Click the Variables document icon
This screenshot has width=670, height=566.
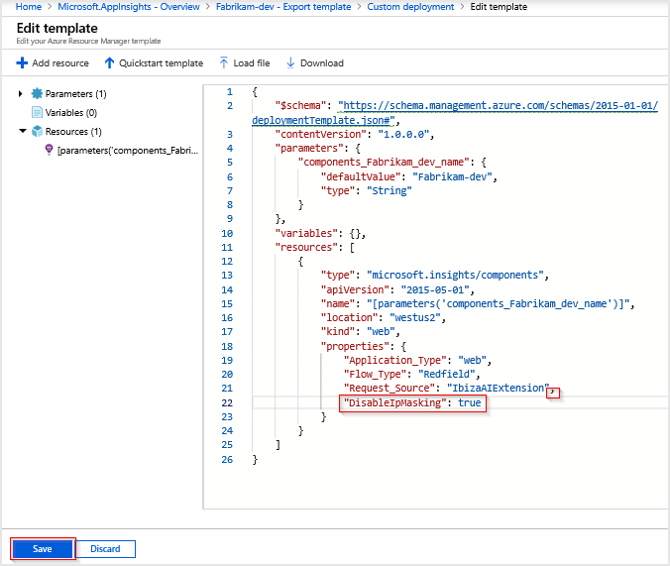pyautogui.click(x=37, y=112)
